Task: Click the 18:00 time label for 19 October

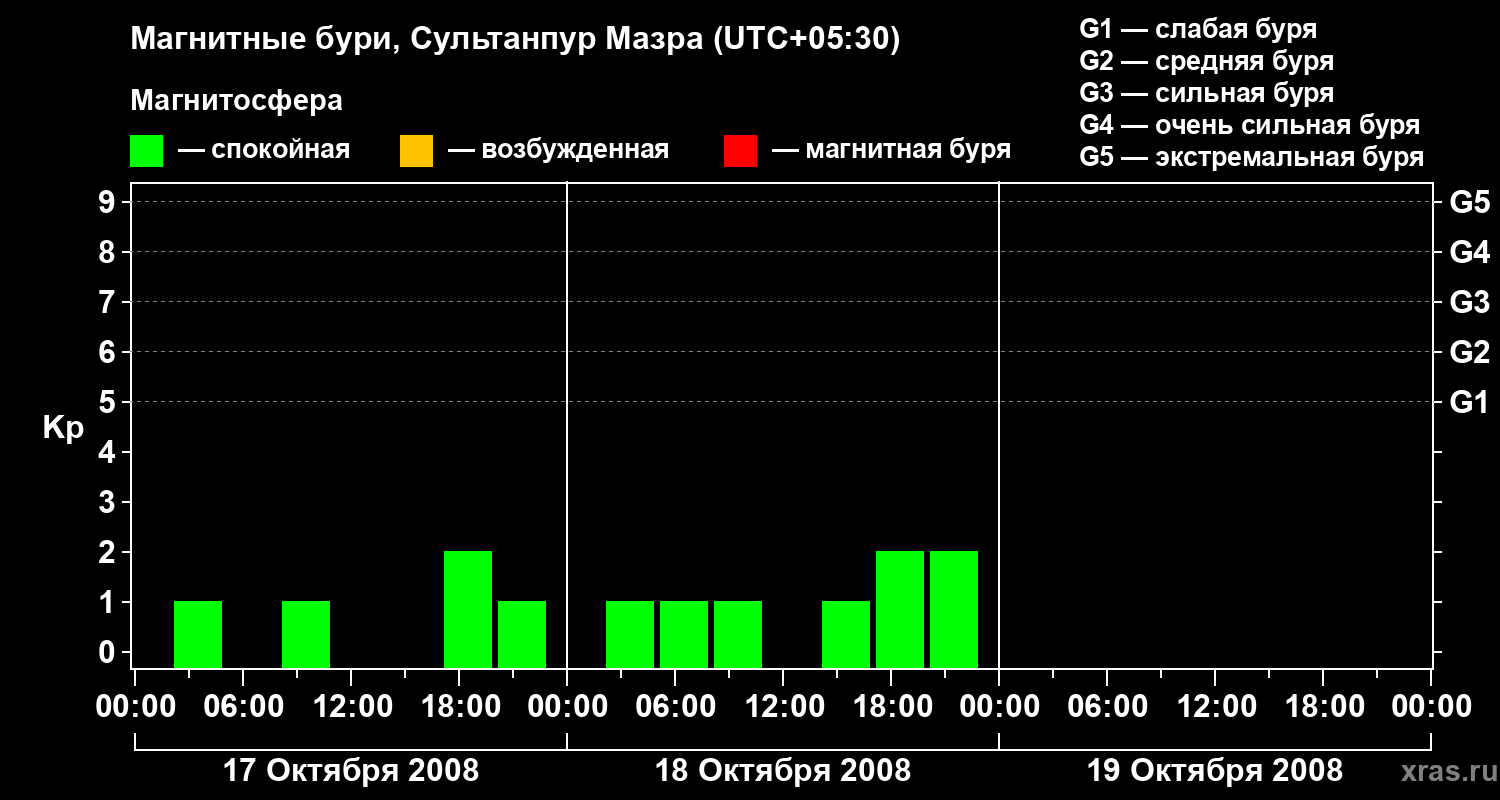Action: pyautogui.click(x=1323, y=707)
